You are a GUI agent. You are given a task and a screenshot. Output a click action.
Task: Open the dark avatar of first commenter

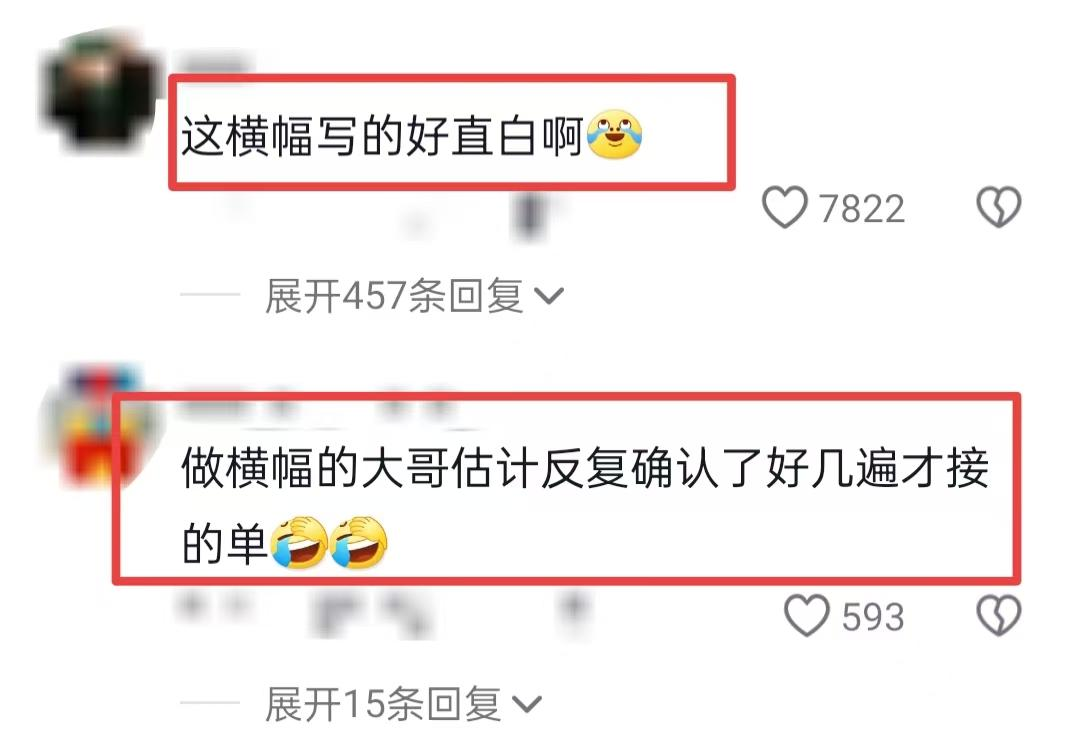point(100,92)
